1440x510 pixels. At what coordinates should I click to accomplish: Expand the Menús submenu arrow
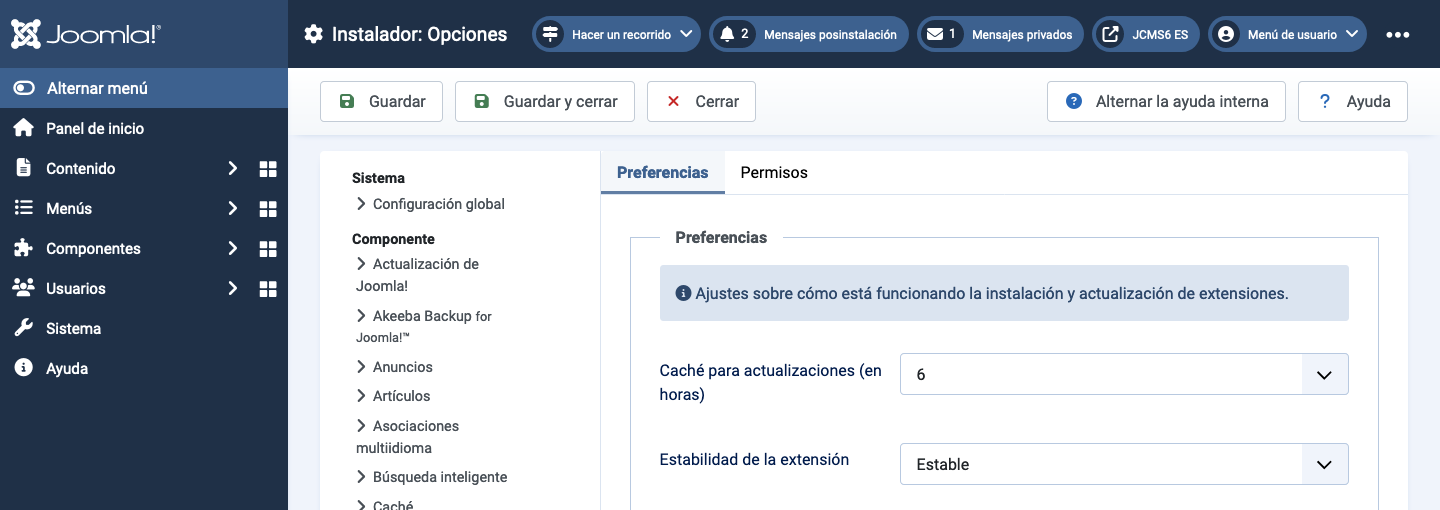click(x=232, y=209)
